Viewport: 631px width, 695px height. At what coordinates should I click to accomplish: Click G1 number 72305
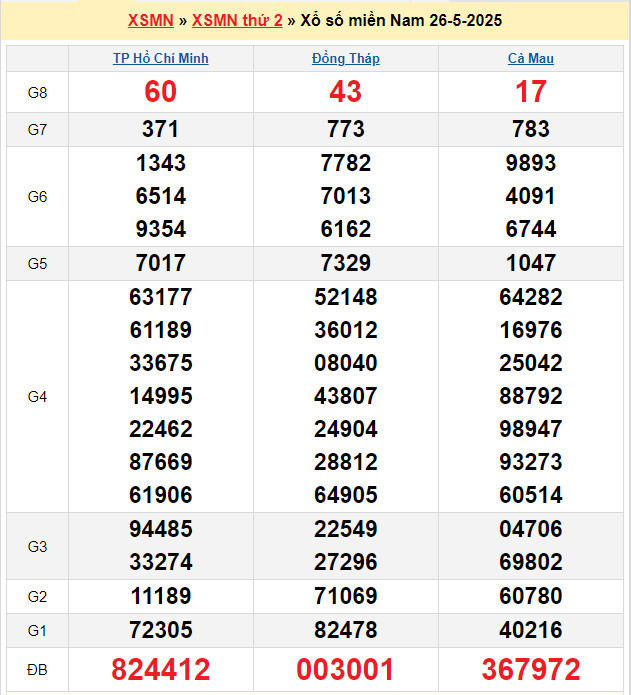click(x=161, y=630)
